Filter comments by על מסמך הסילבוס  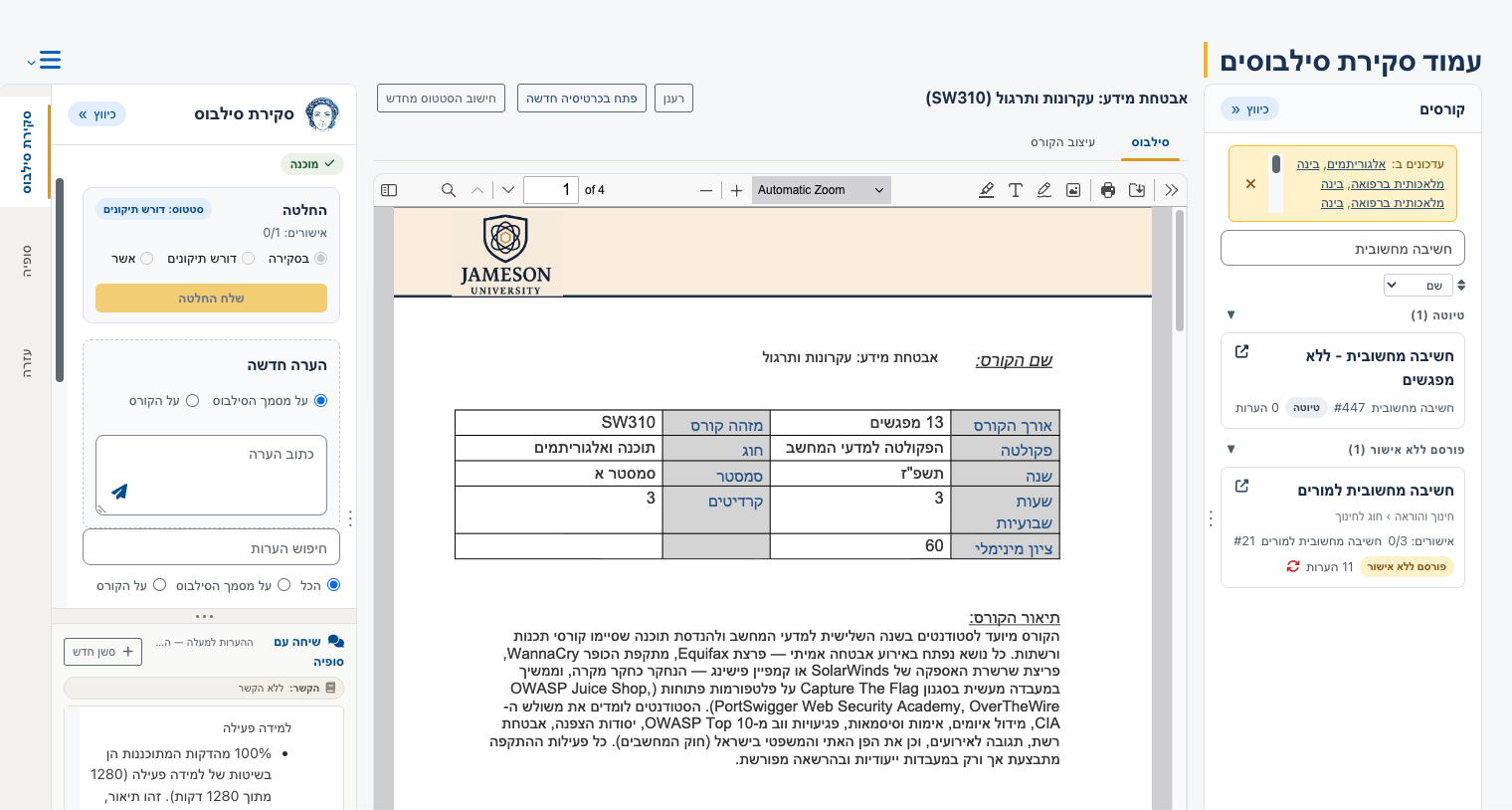(x=283, y=585)
